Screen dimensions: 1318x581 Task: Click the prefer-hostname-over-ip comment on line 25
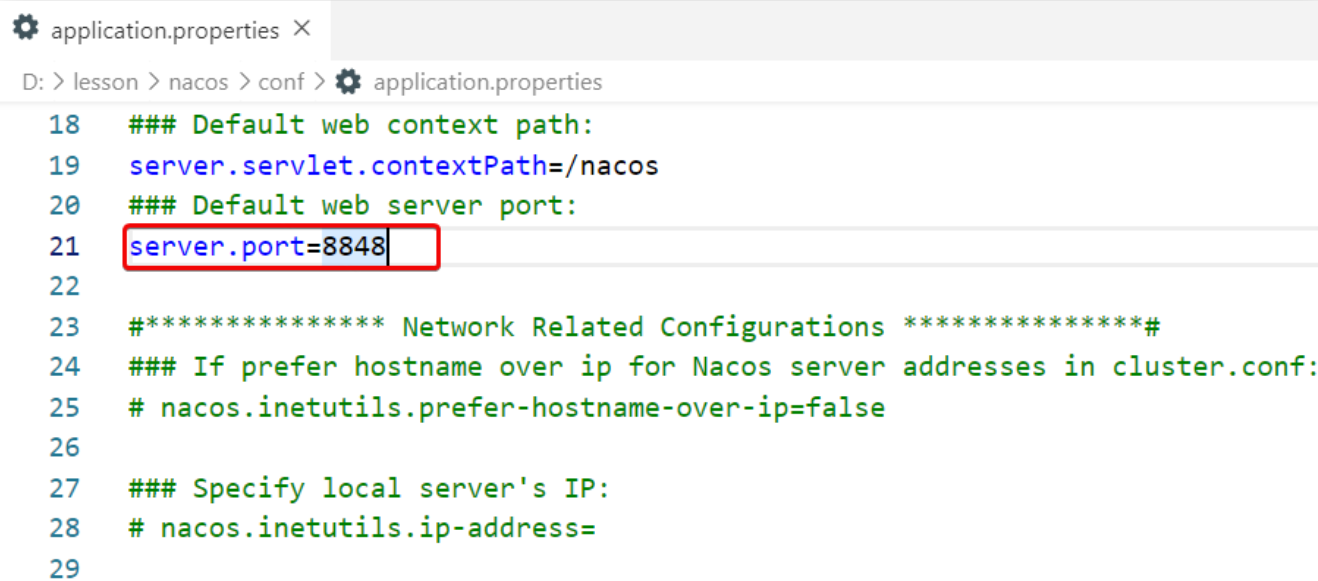click(506, 408)
